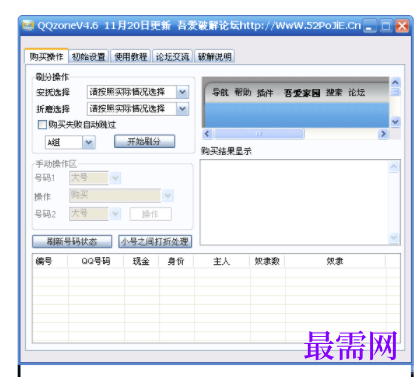This screenshot has height=377, width=416.
Task: Open the 初始设置 tab
Action: click(x=89, y=57)
